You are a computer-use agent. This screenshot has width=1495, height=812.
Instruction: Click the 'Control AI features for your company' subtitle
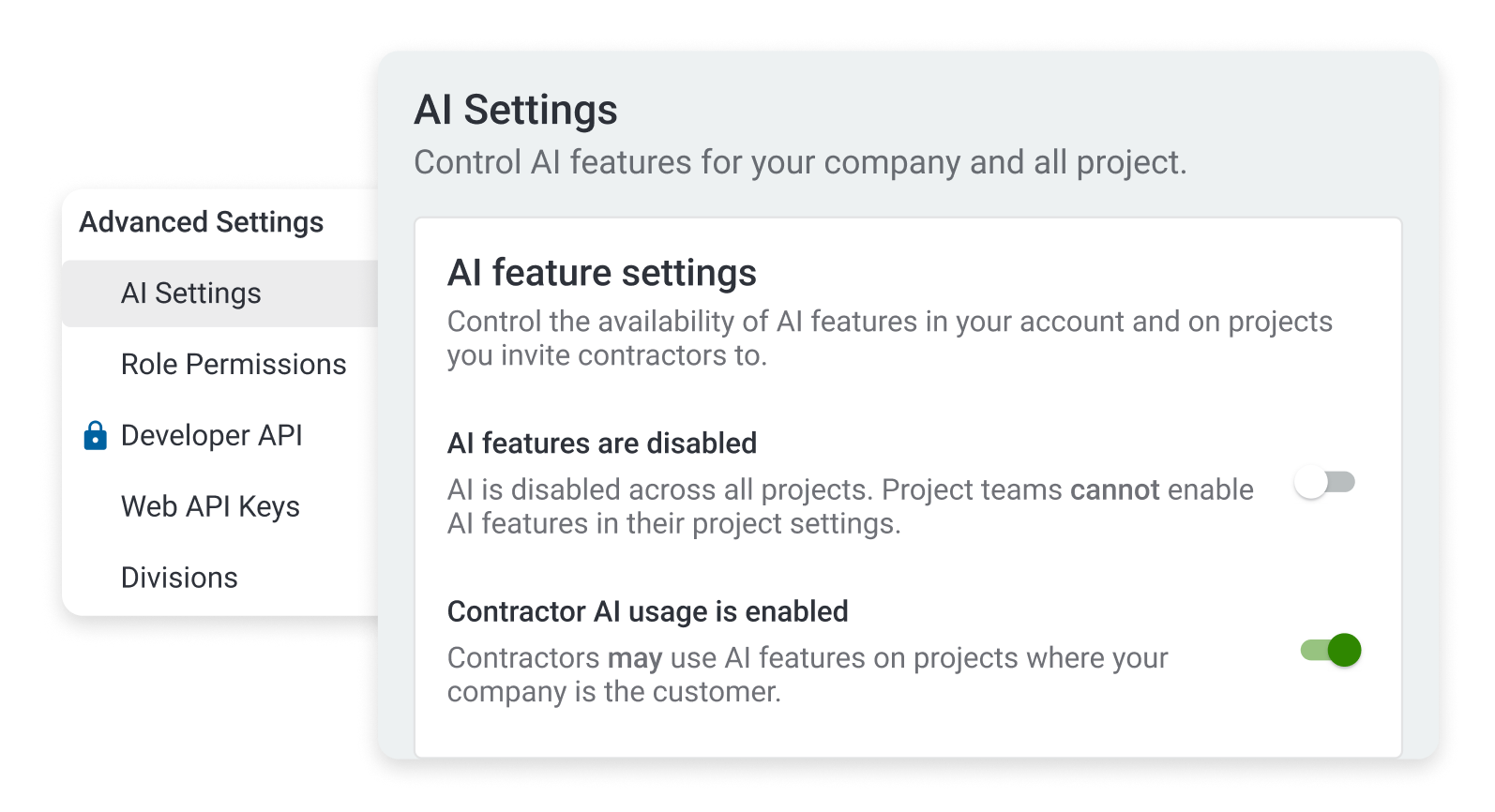(800, 162)
